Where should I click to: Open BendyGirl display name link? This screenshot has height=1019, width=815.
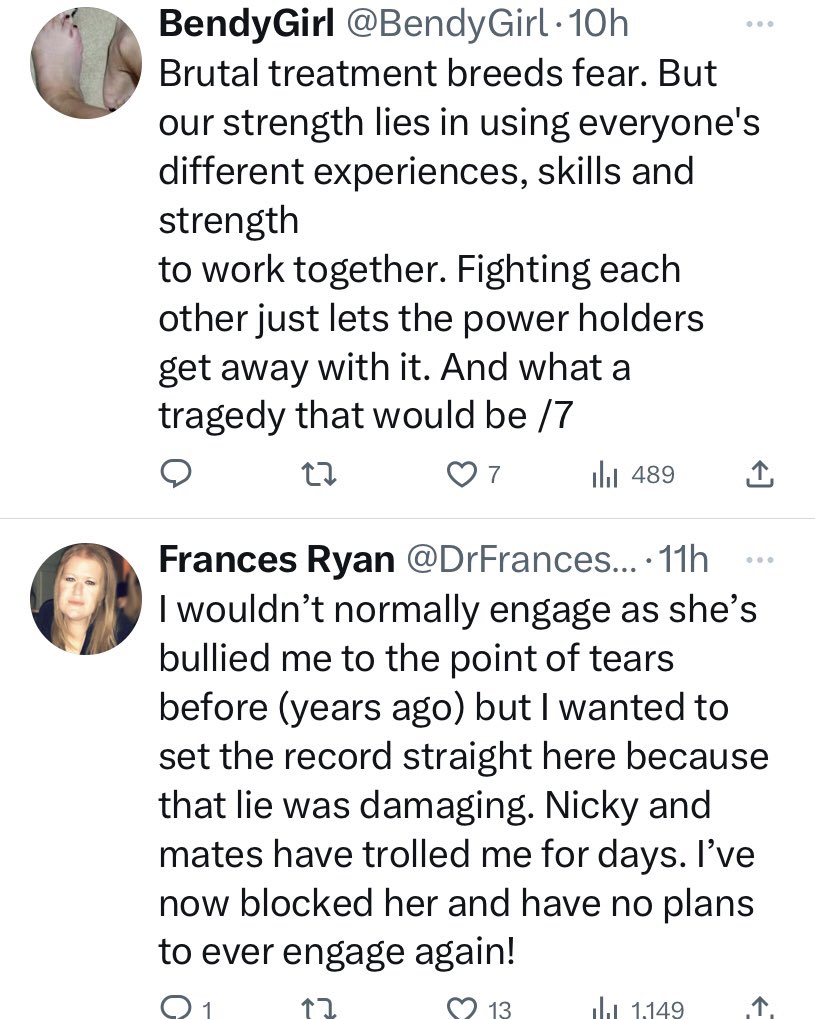click(246, 24)
